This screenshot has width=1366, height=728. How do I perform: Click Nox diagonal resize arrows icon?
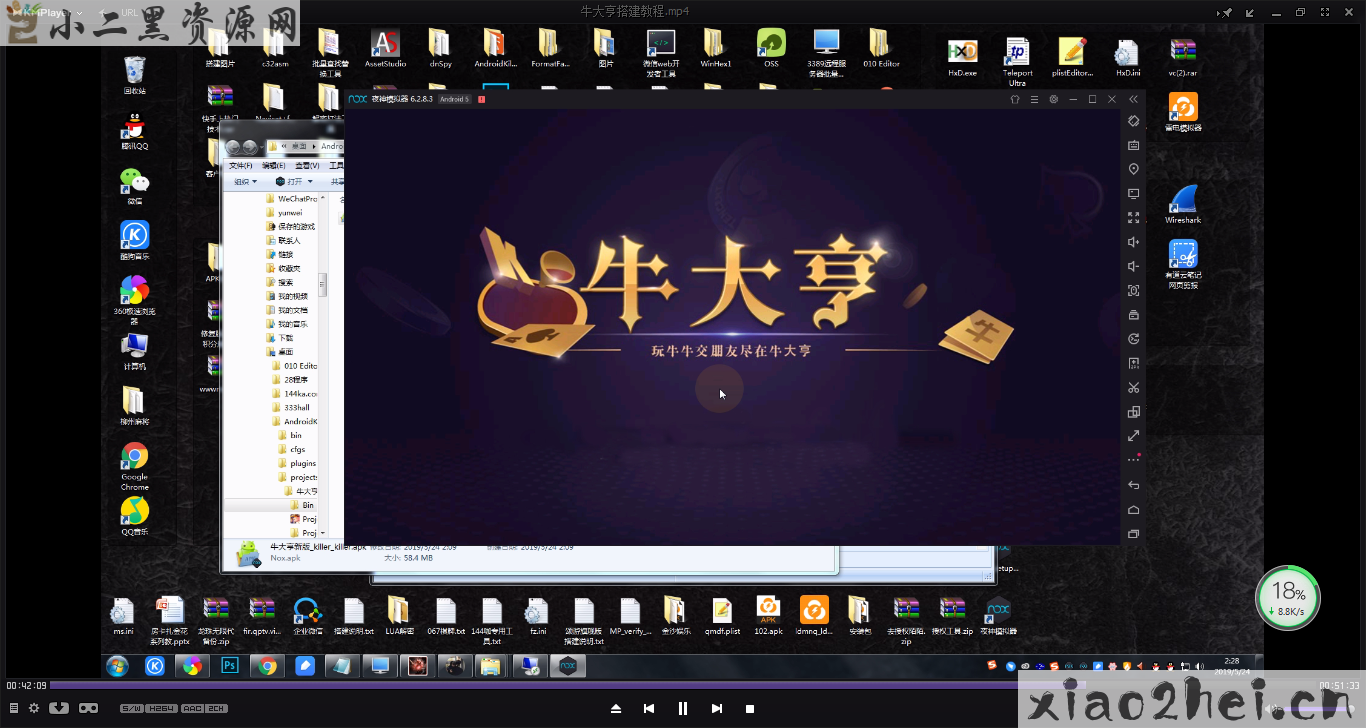pos(1133,436)
